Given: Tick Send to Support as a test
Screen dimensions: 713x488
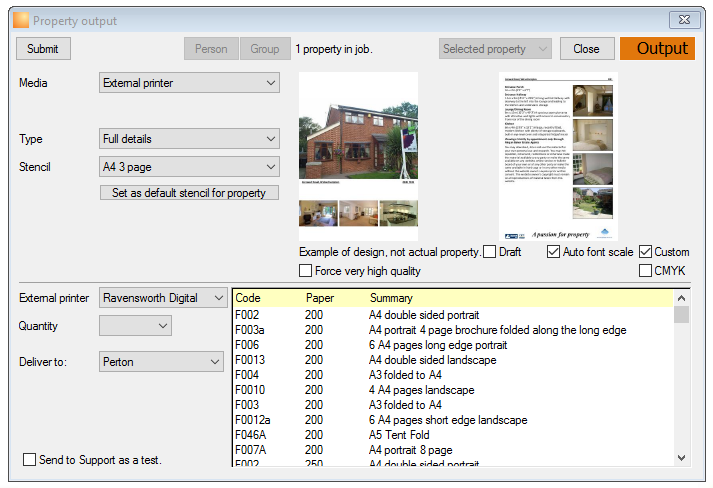Looking at the screenshot, I should pyautogui.click(x=30, y=459).
